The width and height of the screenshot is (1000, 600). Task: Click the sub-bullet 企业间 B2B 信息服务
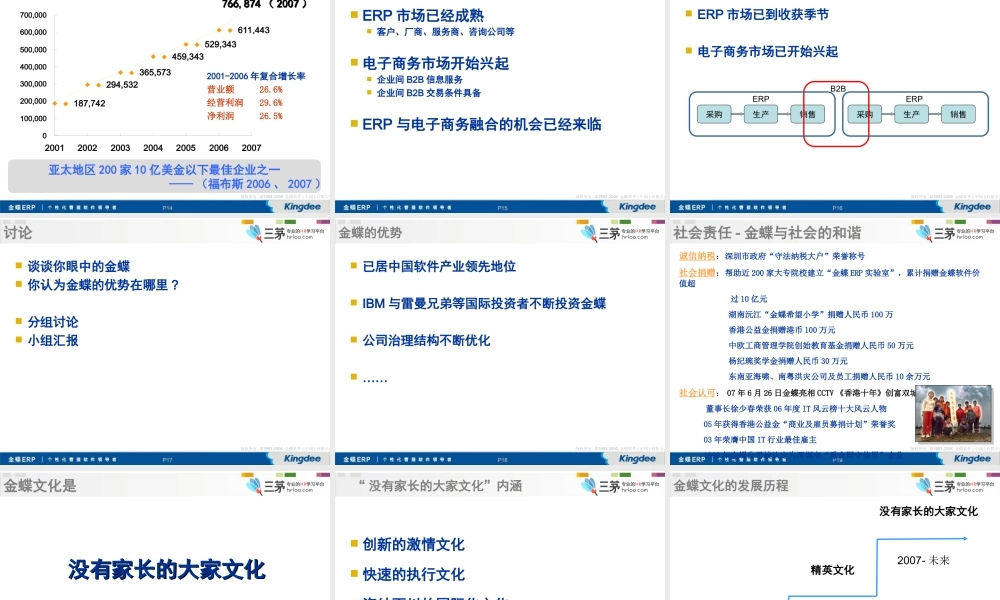[420, 79]
